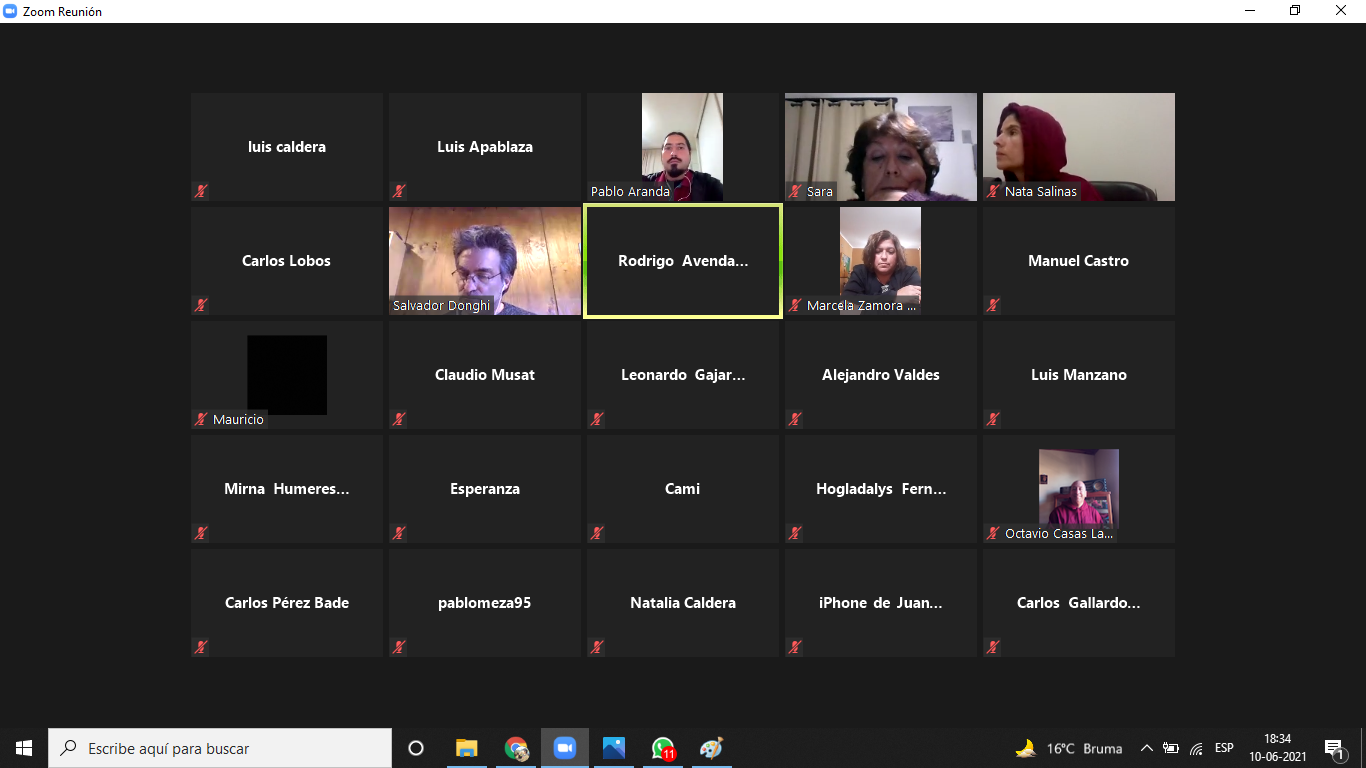Viewport: 1366px width, 768px height.
Task: Show hidden system tray icons
Action: 1147,748
